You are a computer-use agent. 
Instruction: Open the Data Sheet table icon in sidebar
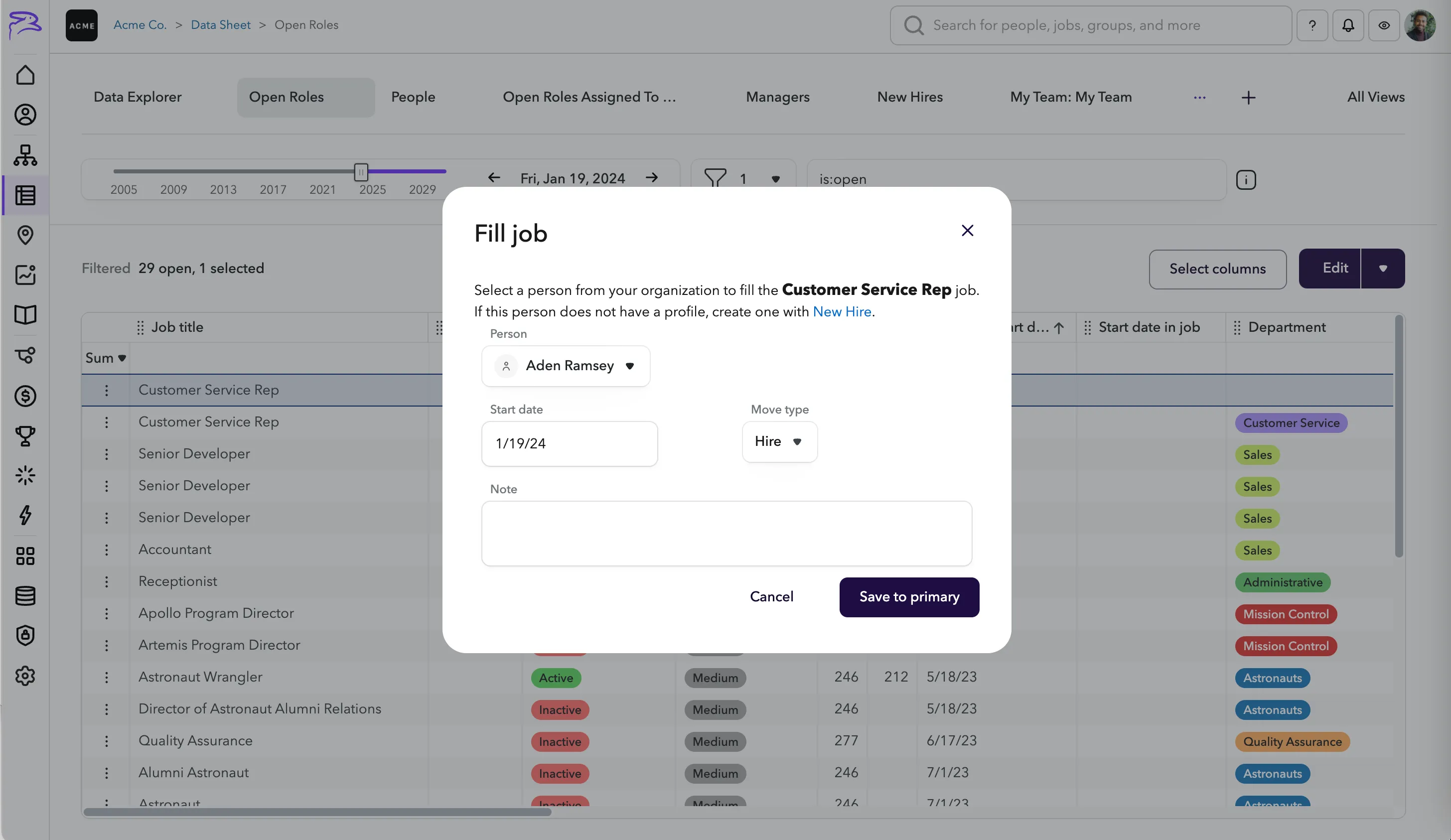25,195
